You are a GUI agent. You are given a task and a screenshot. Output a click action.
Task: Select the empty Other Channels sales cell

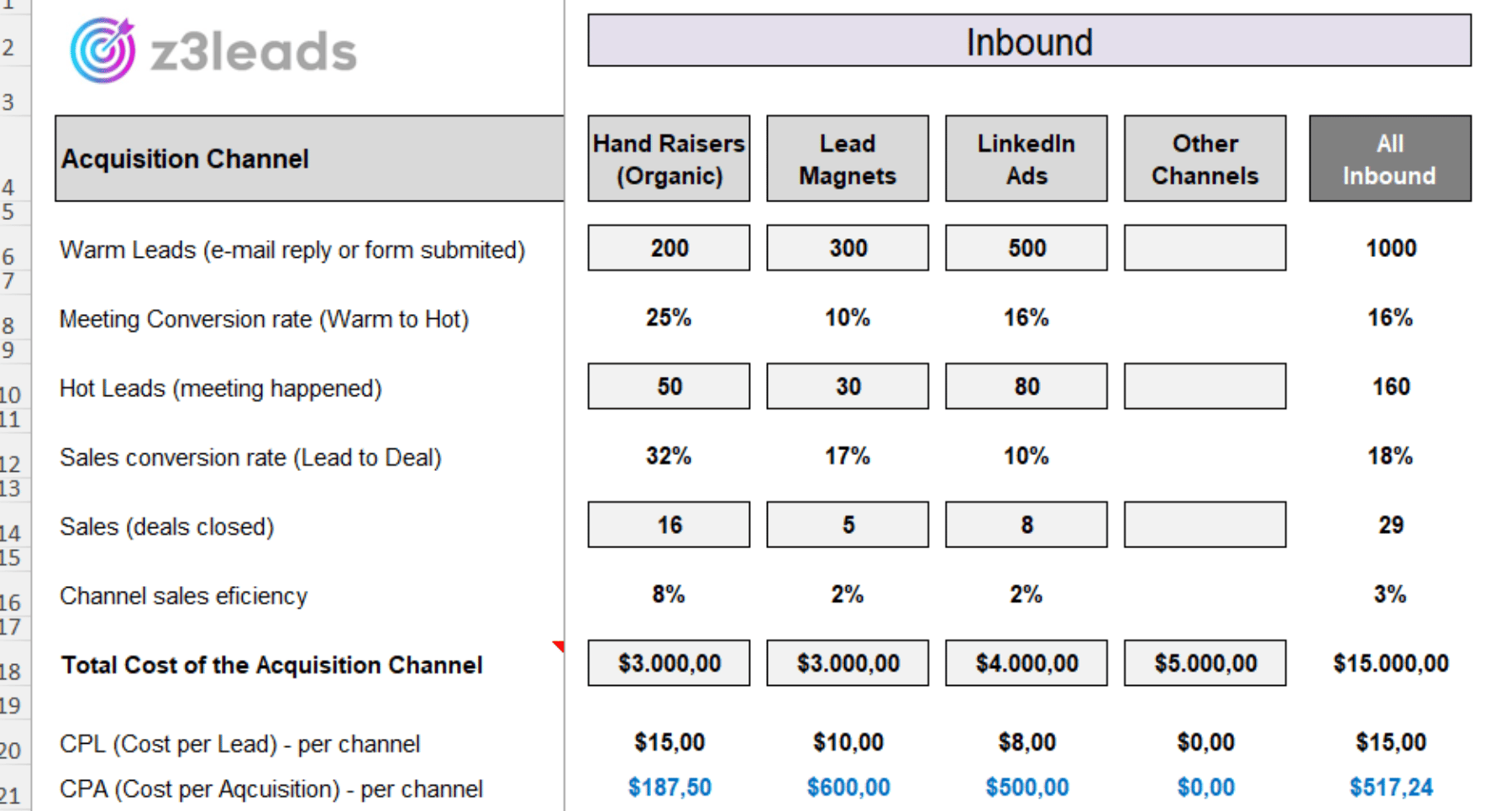click(x=1205, y=525)
